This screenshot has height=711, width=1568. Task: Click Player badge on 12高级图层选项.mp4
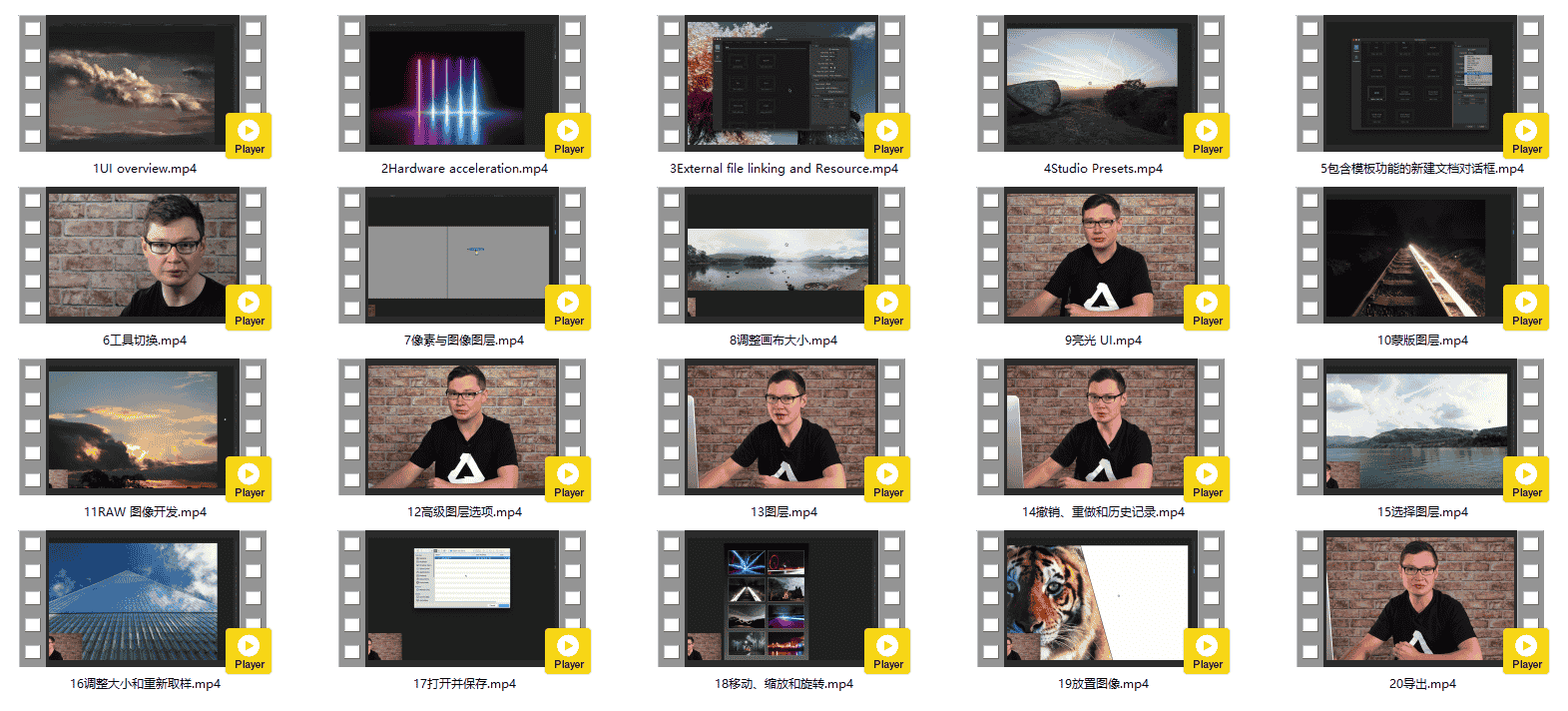(568, 479)
